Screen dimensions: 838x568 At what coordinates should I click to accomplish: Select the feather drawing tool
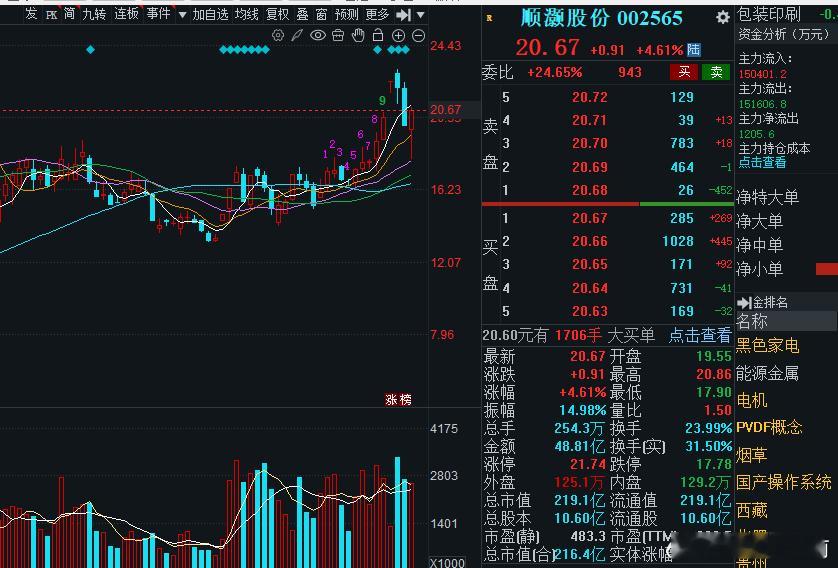[x=297, y=36]
